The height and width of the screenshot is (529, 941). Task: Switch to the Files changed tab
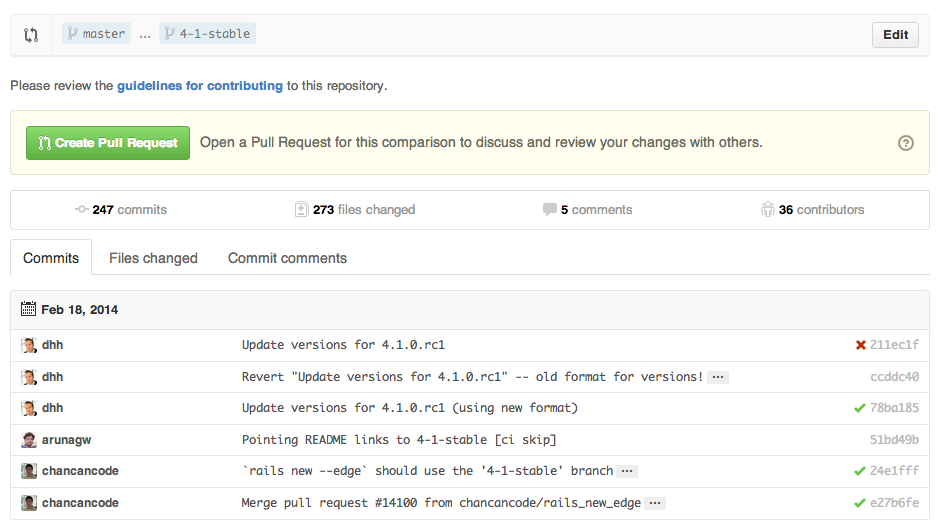pyautogui.click(x=153, y=258)
